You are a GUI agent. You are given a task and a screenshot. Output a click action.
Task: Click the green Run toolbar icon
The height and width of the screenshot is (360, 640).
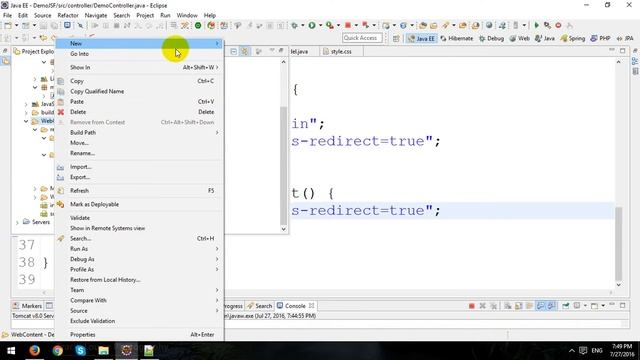(312, 25)
